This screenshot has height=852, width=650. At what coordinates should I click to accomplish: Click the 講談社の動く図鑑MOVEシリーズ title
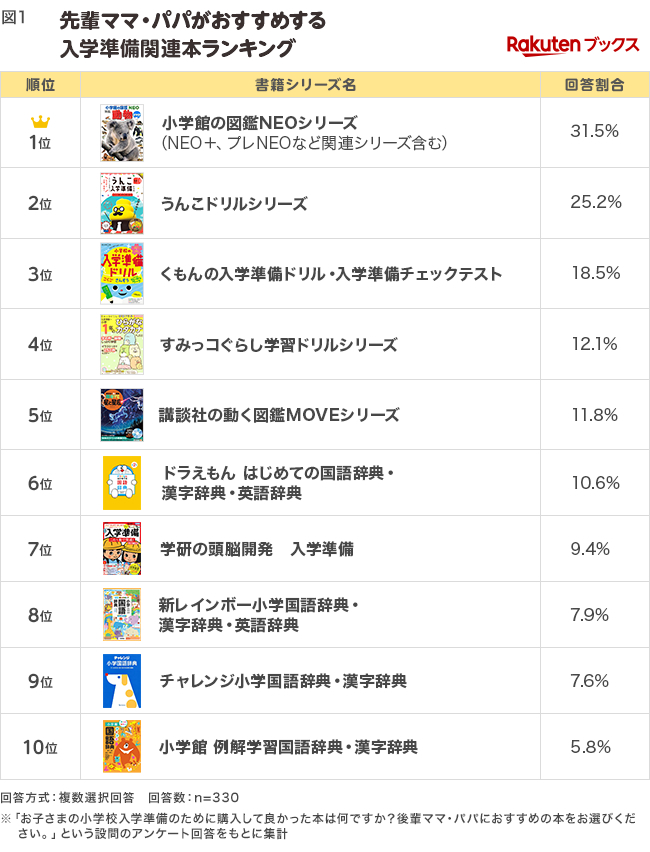click(x=279, y=415)
